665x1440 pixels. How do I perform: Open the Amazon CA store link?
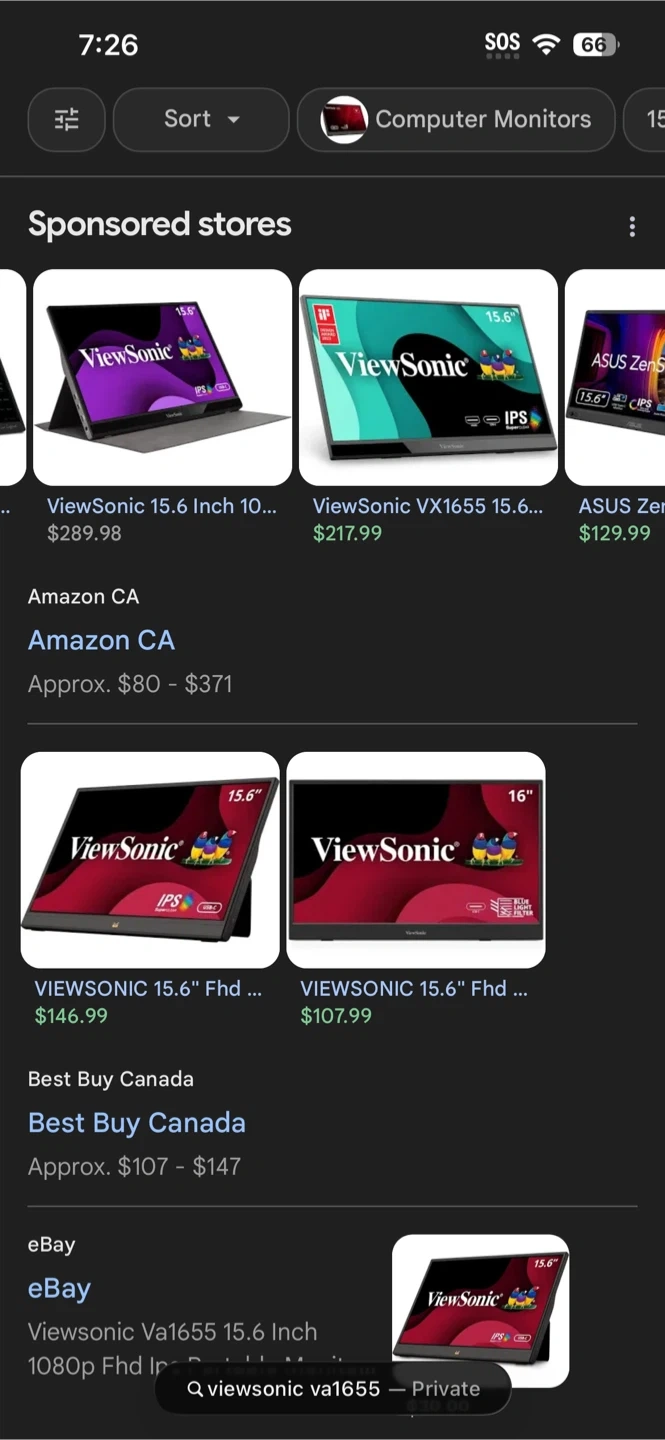(x=101, y=640)
